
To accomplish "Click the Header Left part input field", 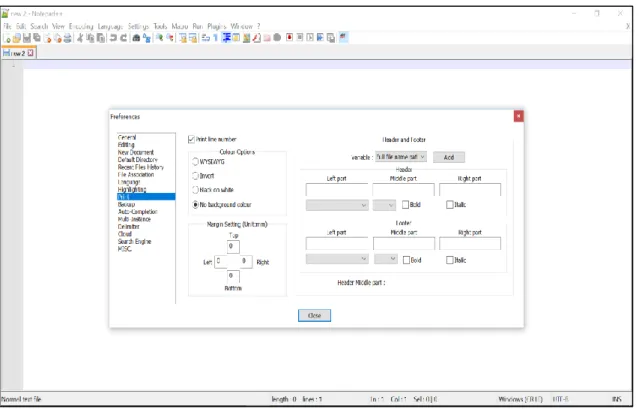I will (337, 190).
